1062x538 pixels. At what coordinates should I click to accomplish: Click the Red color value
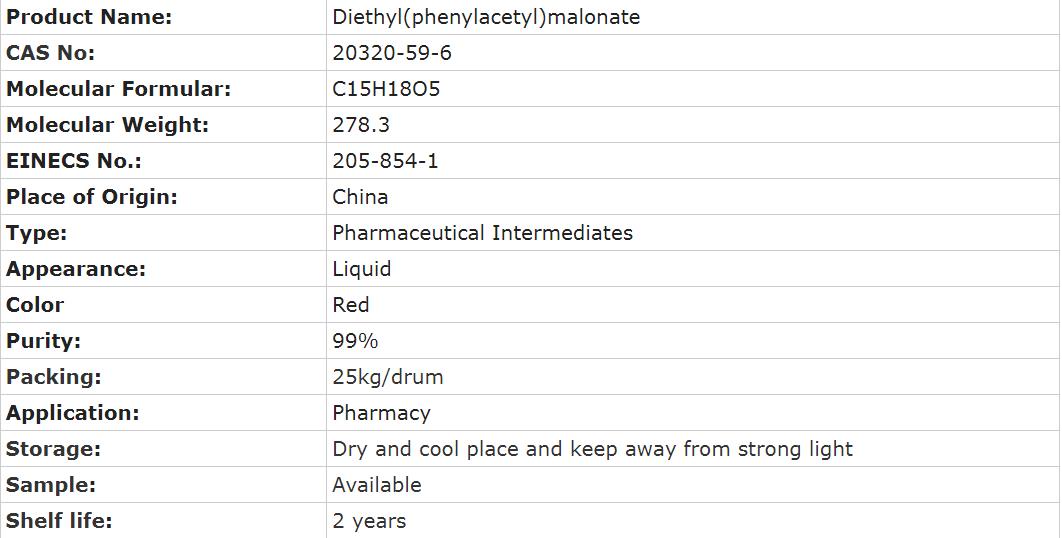click(351, 305)
